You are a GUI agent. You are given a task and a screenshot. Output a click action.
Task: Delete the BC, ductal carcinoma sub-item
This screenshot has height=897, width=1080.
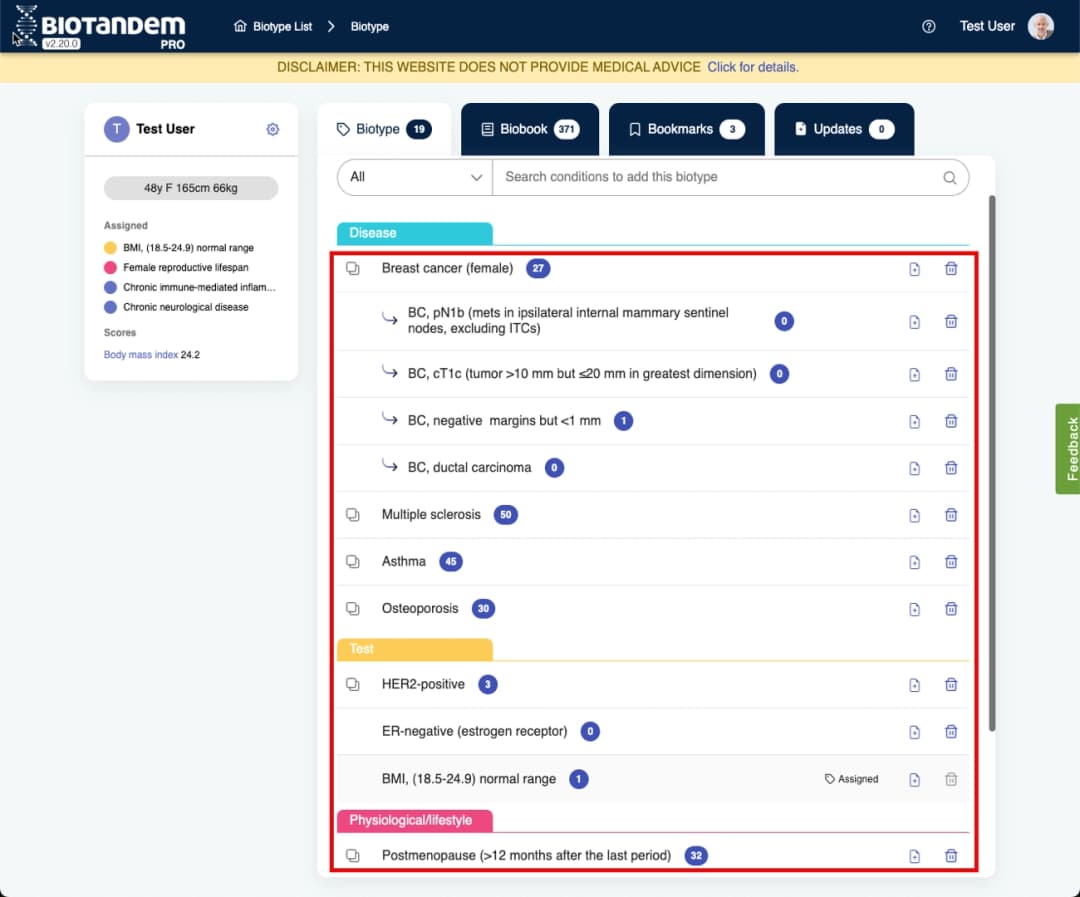click(x=951, y=468)
